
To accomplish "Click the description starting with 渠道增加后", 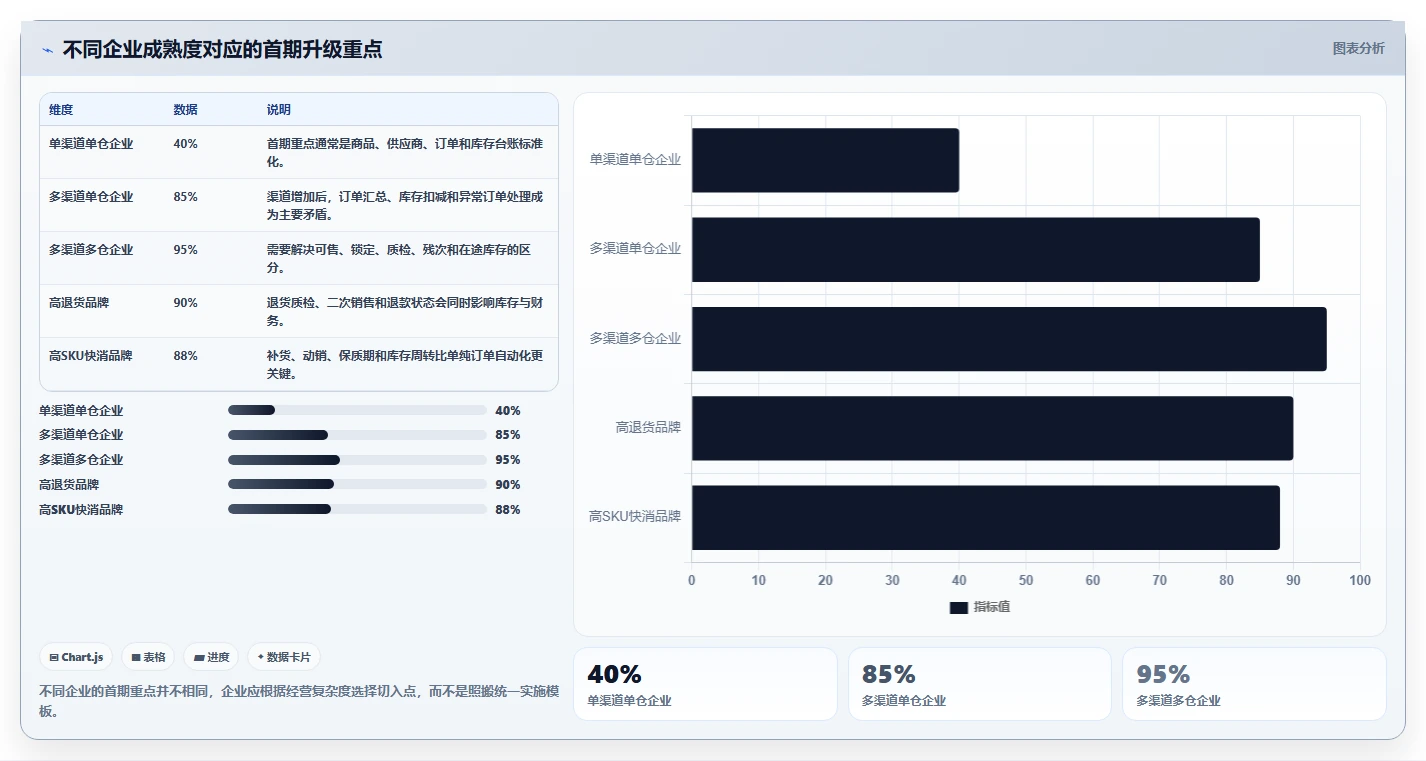I will [405, 205].
